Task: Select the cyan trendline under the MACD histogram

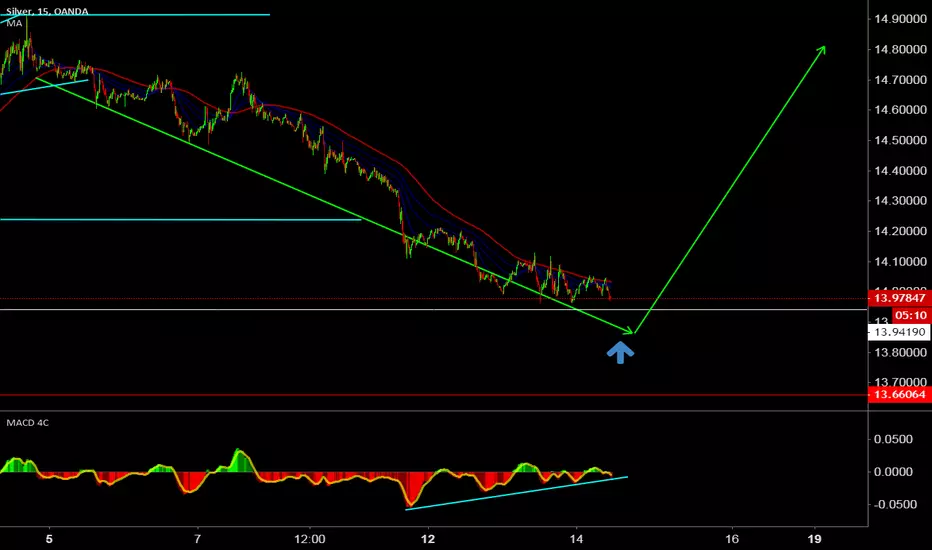Action: point(516,493)
